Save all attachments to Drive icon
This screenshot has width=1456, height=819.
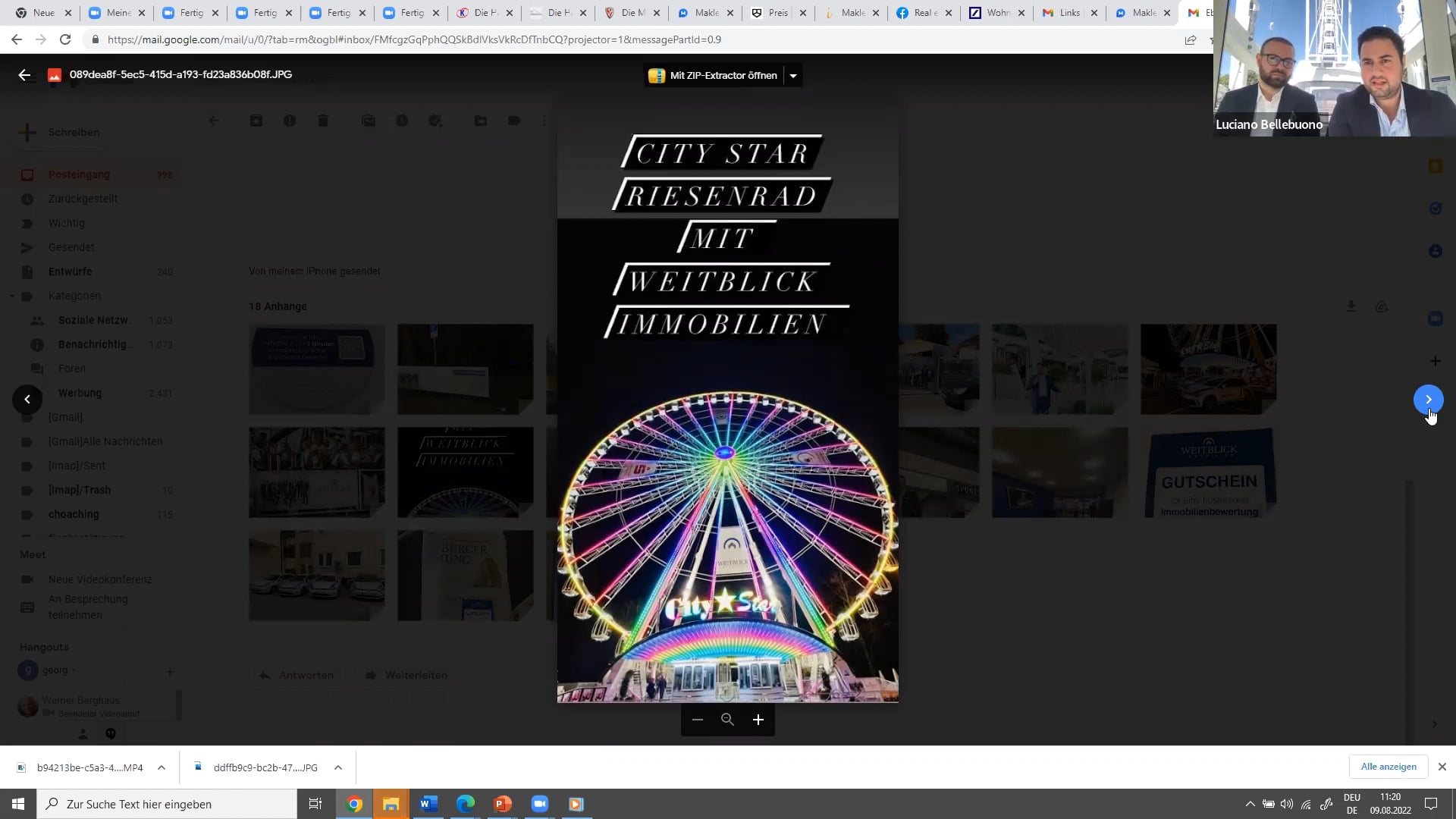tap(1382, 306)
